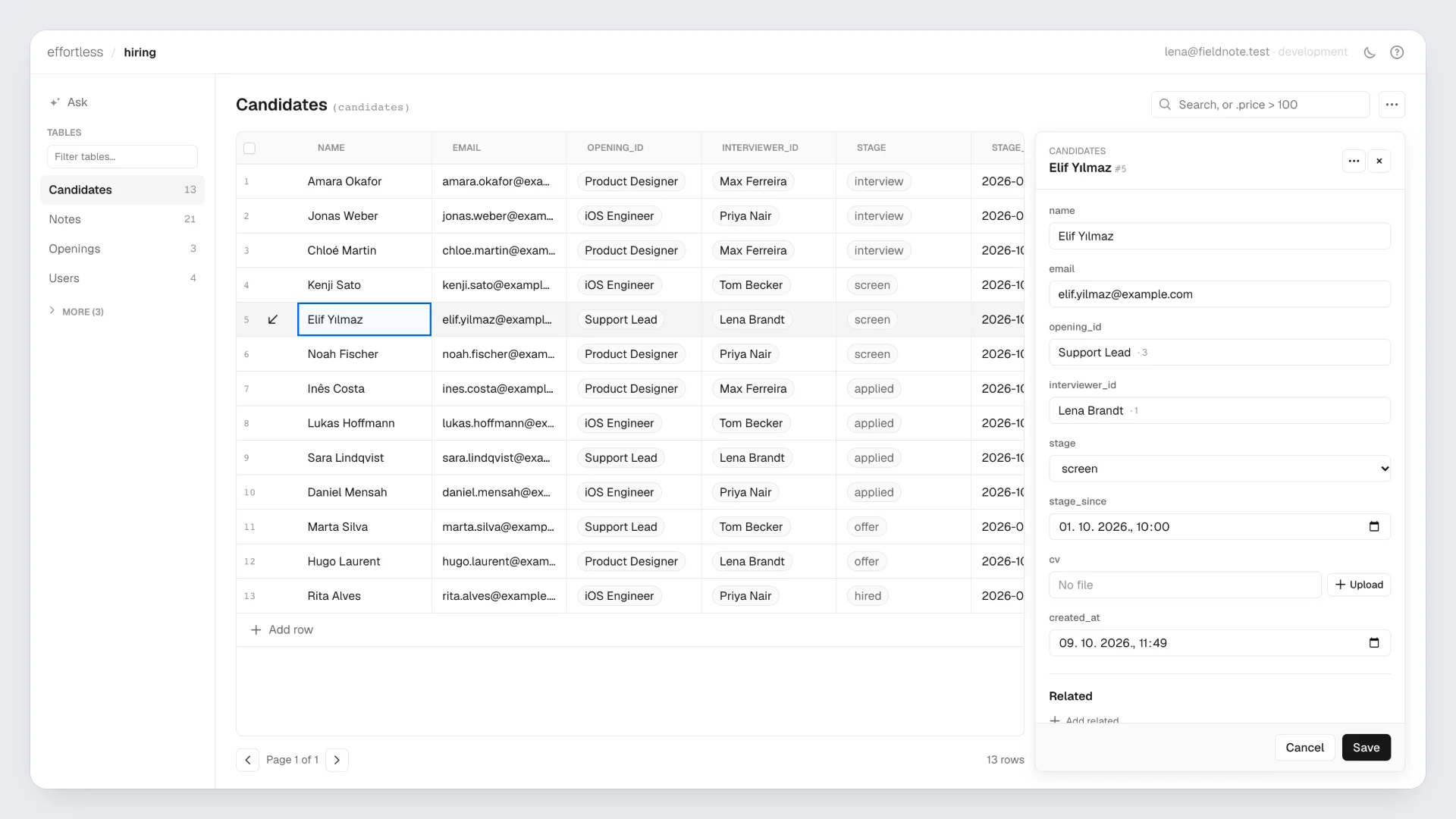Click Tom Becker interviewer in Kenji Sato row
The image size is (1456, 819).
point(751,285)
